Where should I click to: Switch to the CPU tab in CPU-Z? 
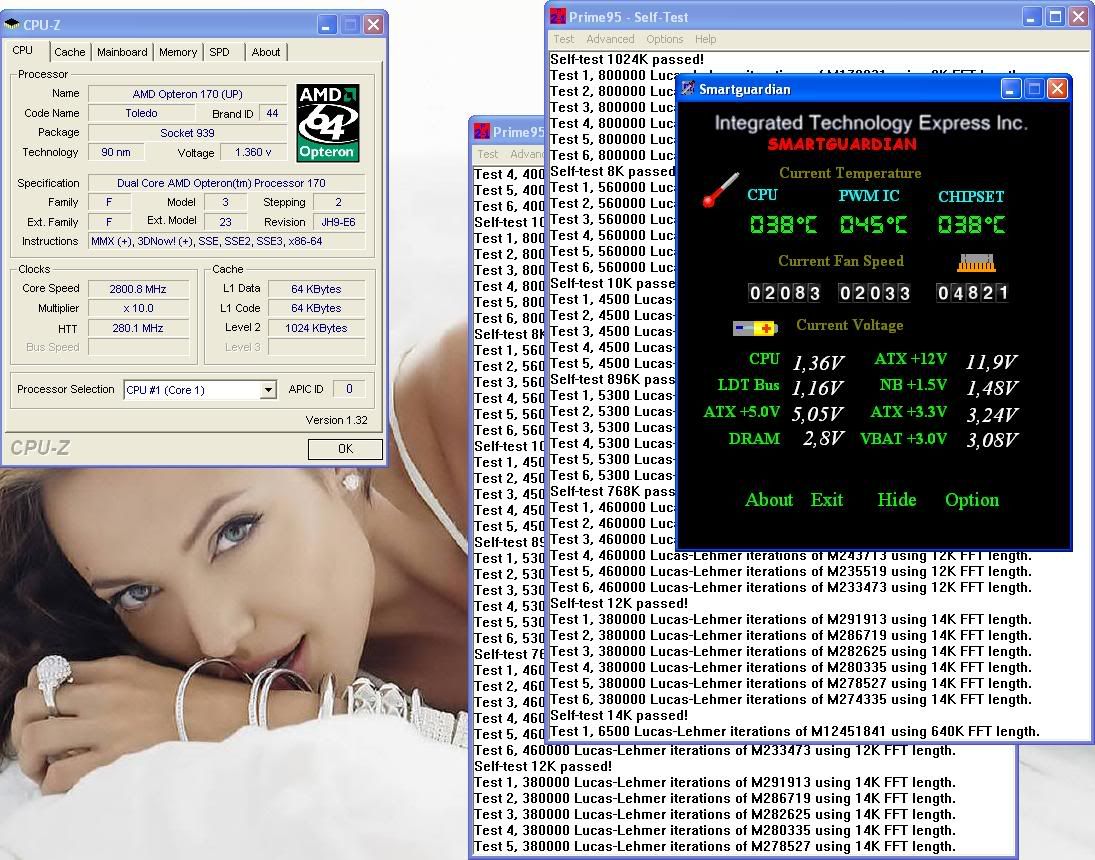tap(23, 51)
